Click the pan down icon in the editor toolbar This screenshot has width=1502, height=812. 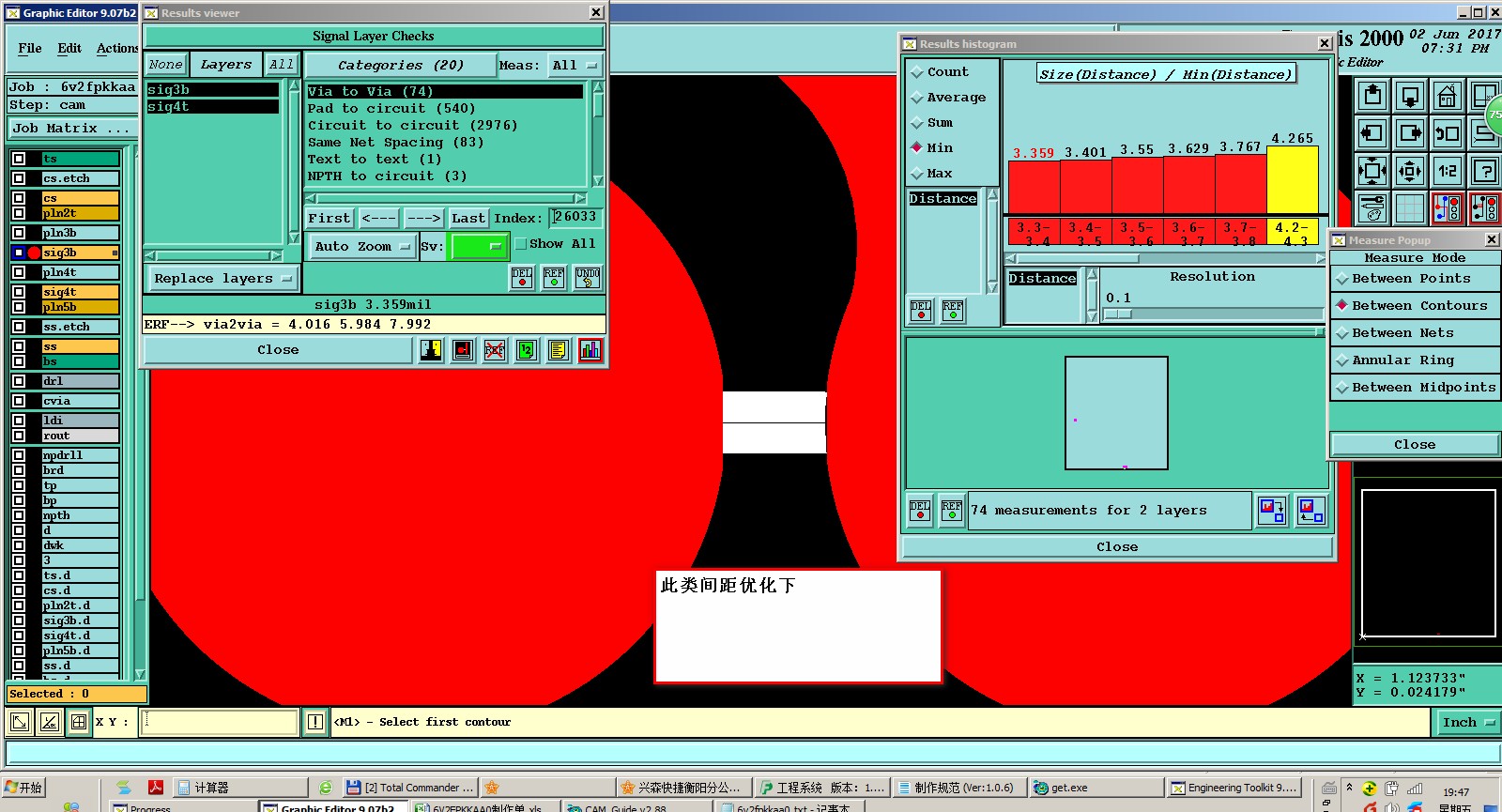click(x=1410, y=97)
